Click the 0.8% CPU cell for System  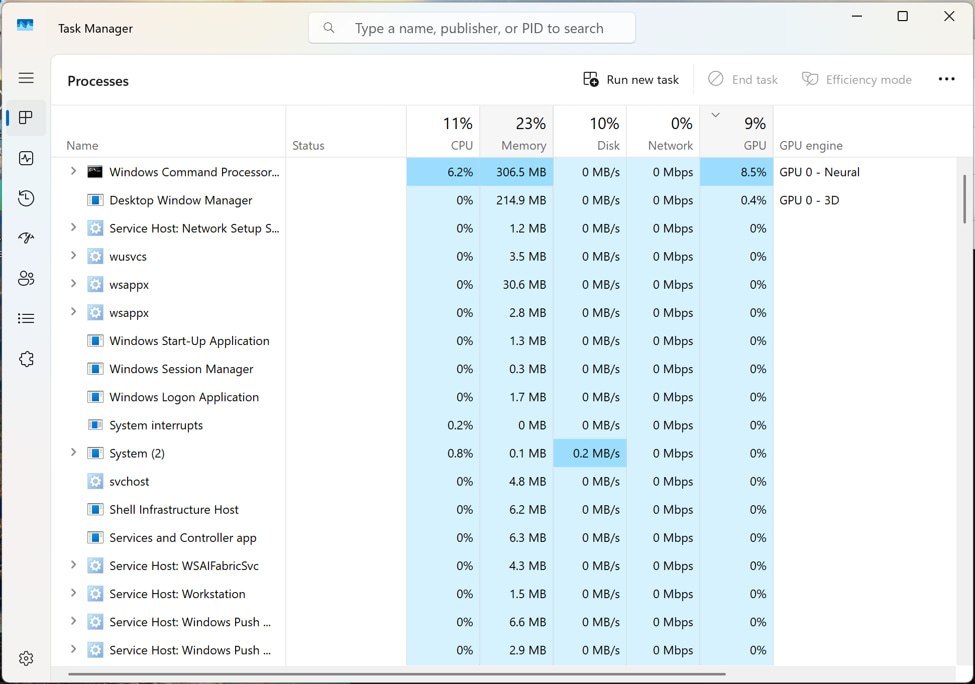point(443,453)
